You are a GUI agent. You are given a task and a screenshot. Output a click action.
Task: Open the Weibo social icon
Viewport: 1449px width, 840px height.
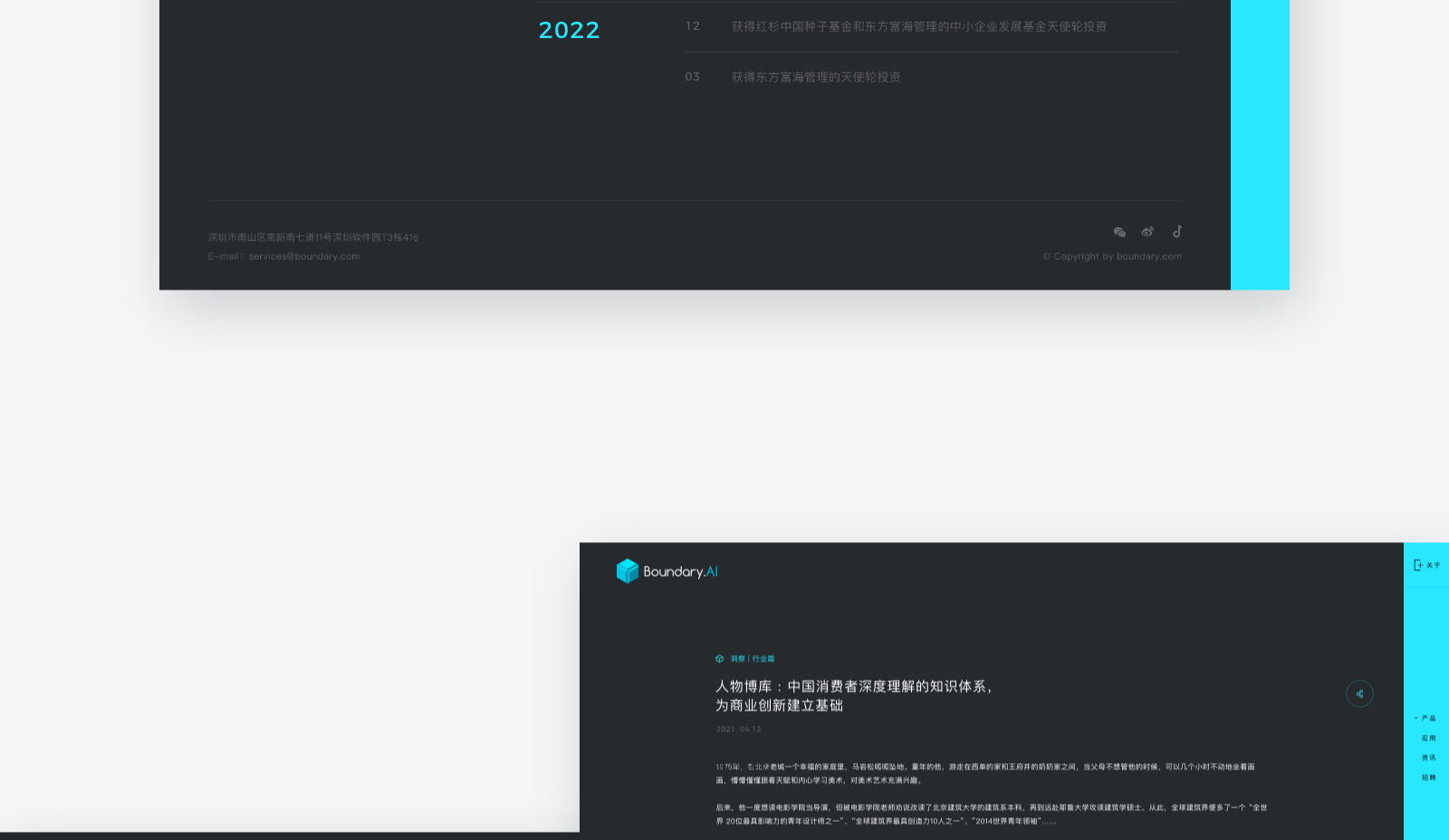pos(1147,232)
